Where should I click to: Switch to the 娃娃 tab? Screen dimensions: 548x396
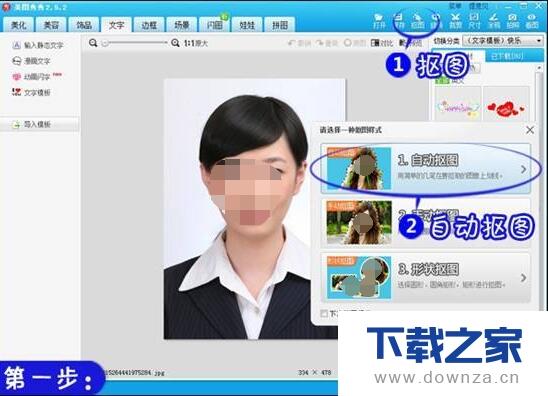point(247,24)
